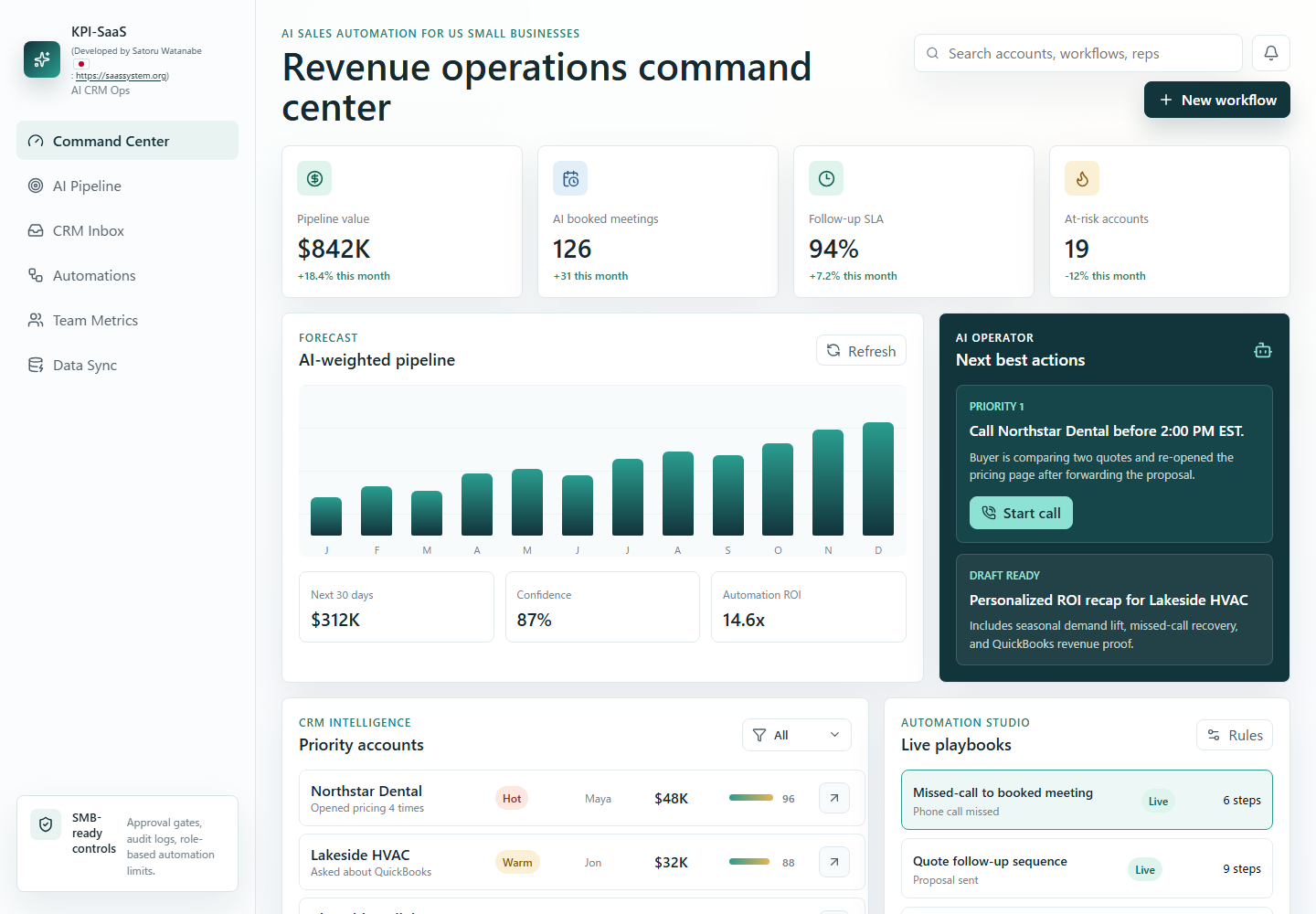
Task: Open Northstar Dental with its arrow icon
Action: click(x=834, y=798)
